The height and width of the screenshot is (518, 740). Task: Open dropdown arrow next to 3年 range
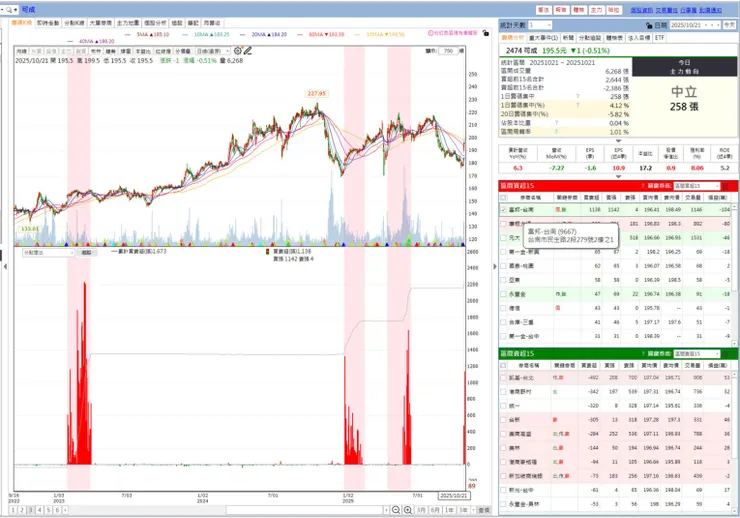[x=473, y=510]
